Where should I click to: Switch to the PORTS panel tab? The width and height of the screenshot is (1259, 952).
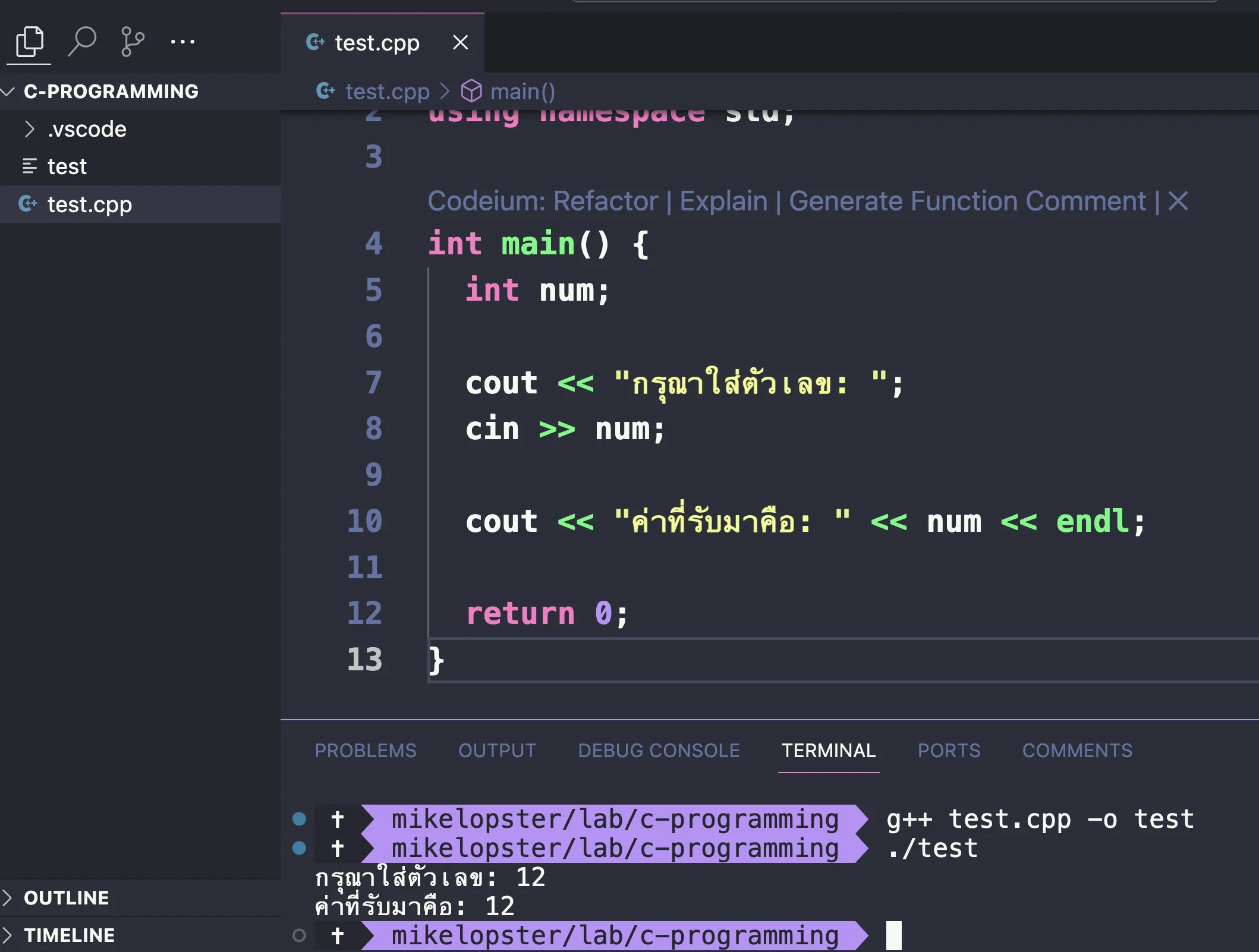(949, 751)
